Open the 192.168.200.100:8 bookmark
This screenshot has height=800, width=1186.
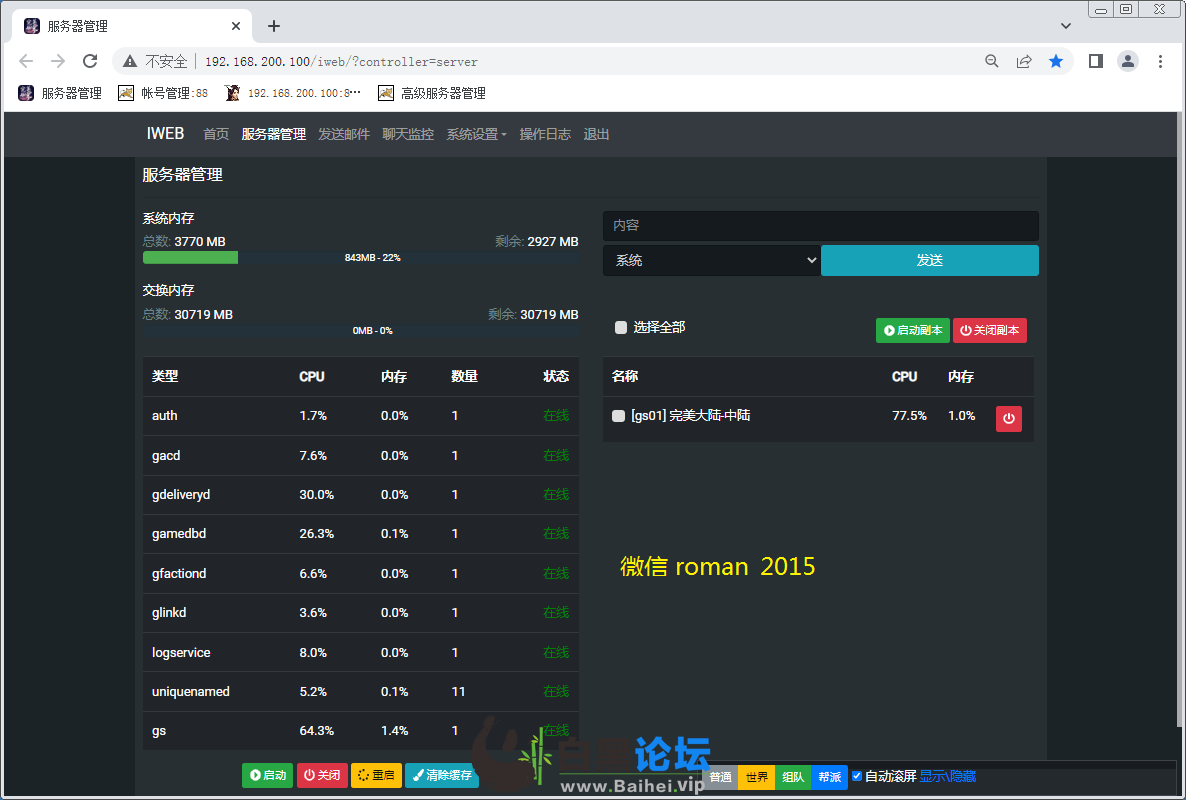coord(293,93)
